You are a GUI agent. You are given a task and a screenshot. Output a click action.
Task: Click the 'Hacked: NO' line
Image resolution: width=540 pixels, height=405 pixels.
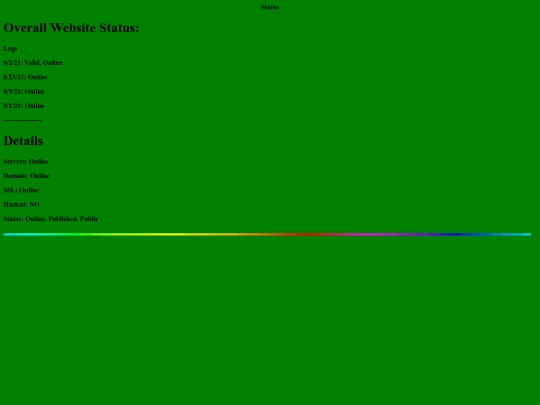21,205
